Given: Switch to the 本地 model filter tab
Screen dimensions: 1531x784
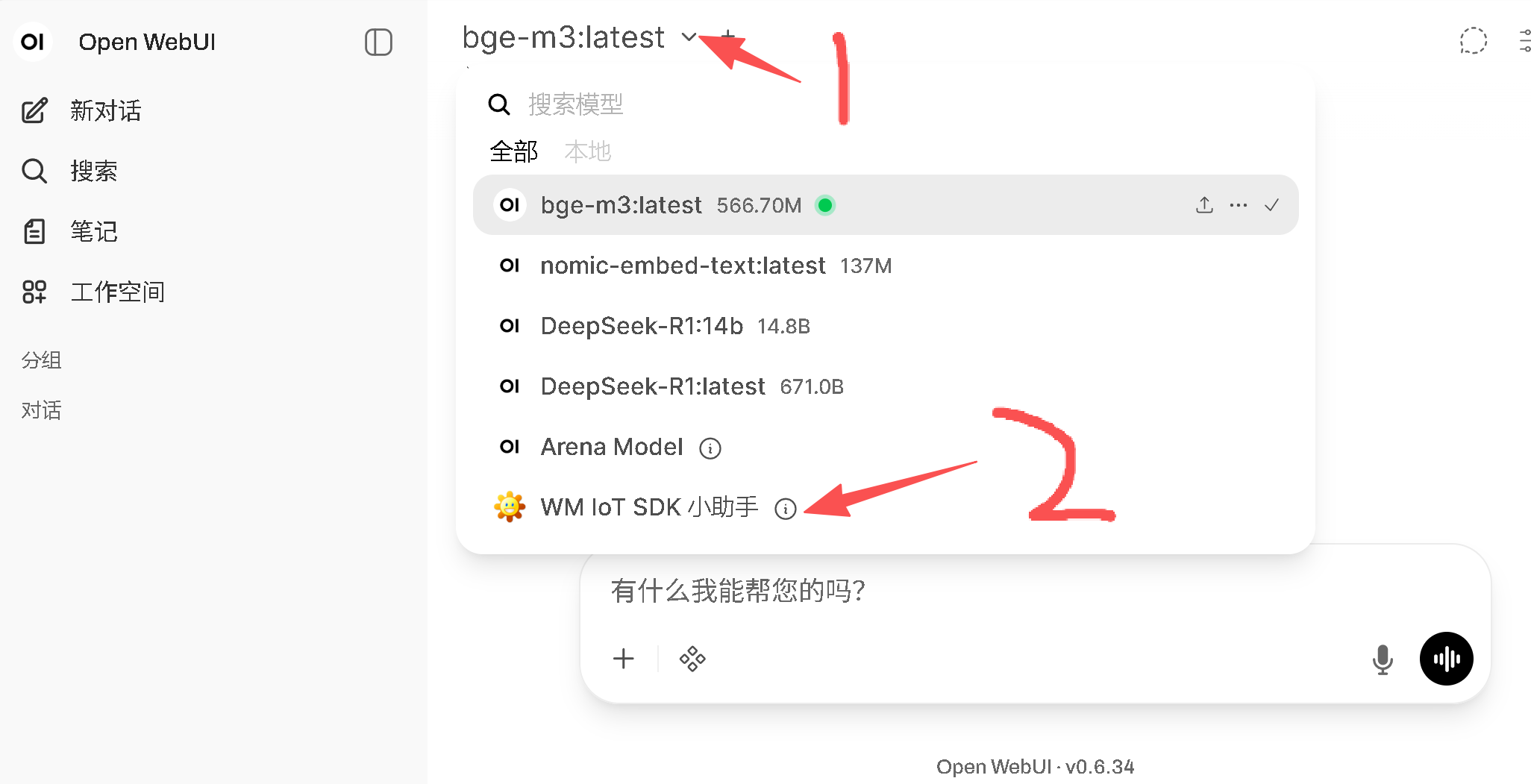Looking at the screenshot, I should tap(587, 151).
